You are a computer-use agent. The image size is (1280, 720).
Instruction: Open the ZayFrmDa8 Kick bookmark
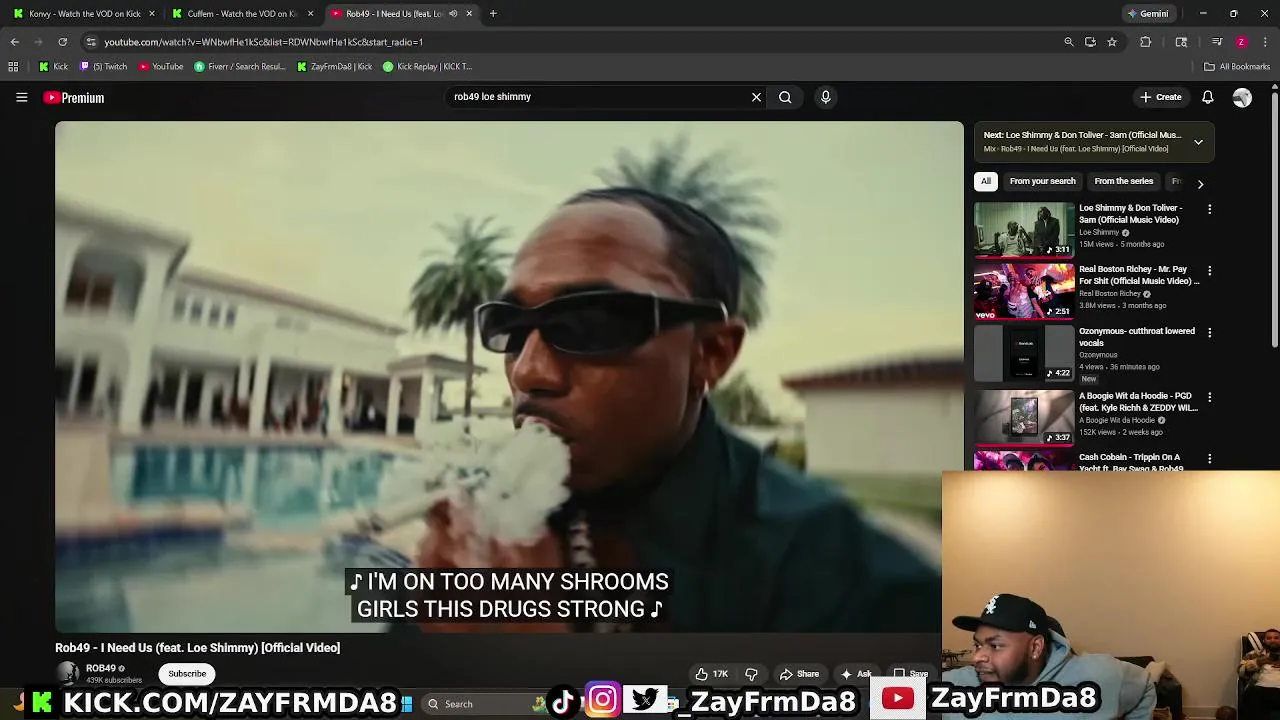click(x=334, y=67)
